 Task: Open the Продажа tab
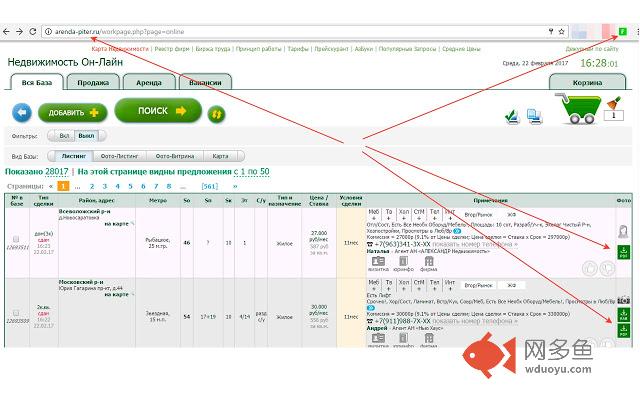pyautogui.click(x=93, y=83)
